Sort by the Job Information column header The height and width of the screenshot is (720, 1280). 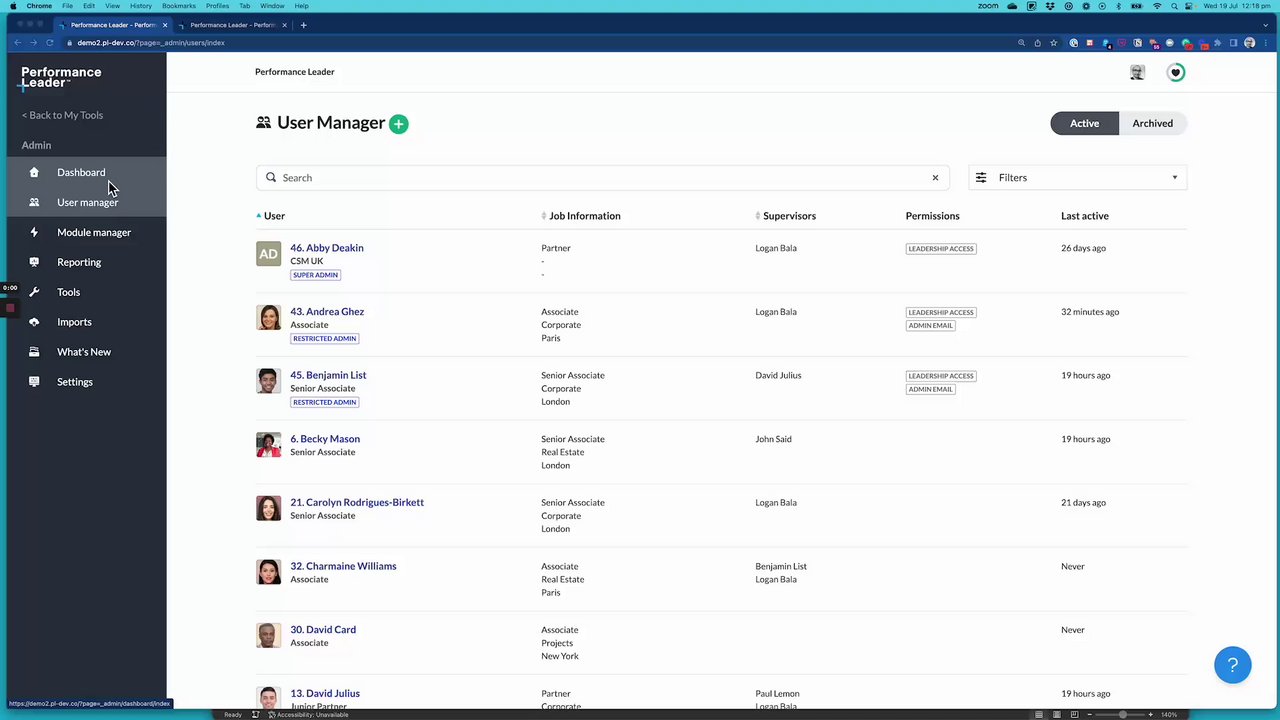pyautogui.click(x=584, y=216)
